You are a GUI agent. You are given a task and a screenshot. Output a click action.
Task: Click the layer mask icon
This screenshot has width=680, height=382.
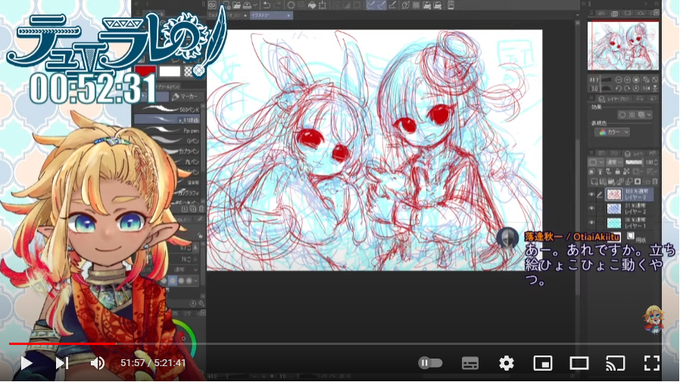pos(638,181)
